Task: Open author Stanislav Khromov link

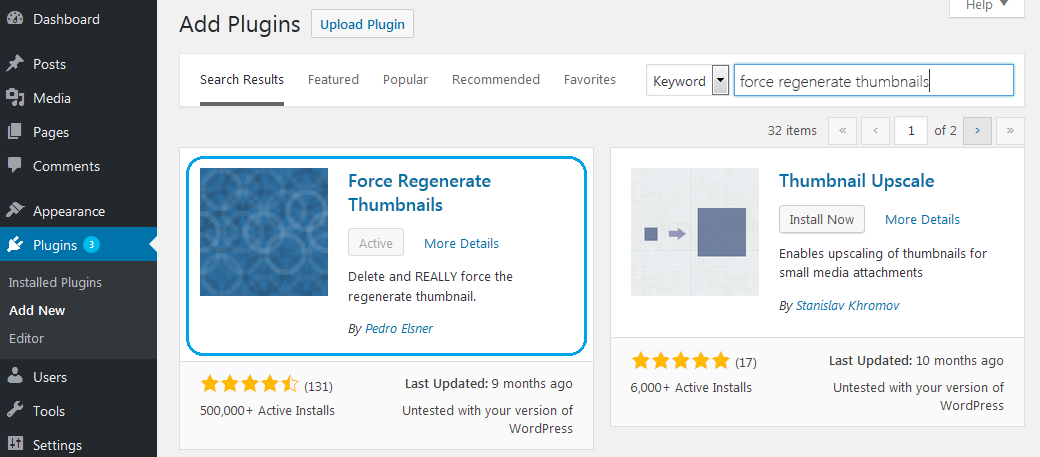Action: 848,306
